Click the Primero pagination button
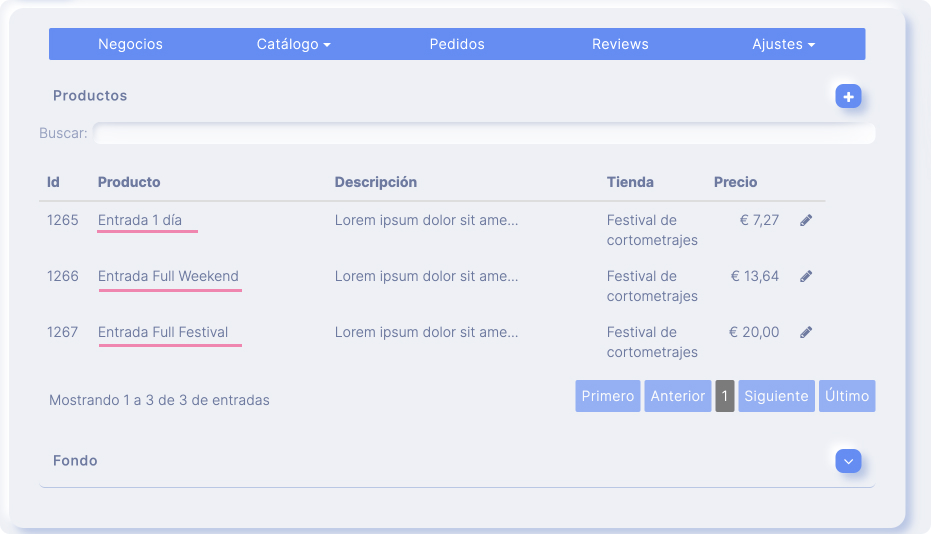 607,396
